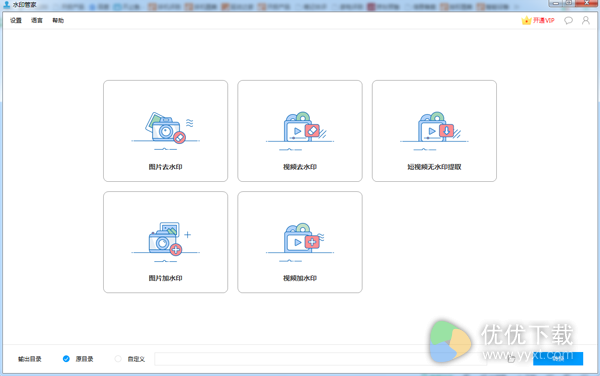Image resolution: width=600 pixels, height=376 pixels.
Task: Open the 设置 menu
Action: [16, 20]
